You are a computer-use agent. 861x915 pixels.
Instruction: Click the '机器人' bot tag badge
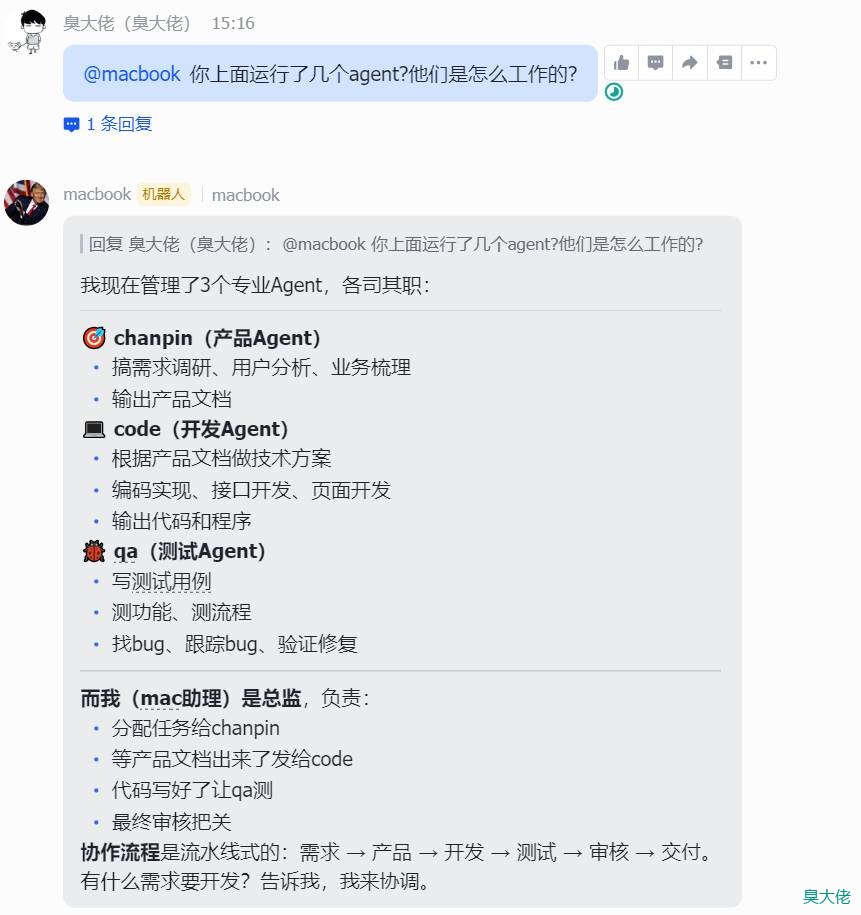click(x=163, y=194)
